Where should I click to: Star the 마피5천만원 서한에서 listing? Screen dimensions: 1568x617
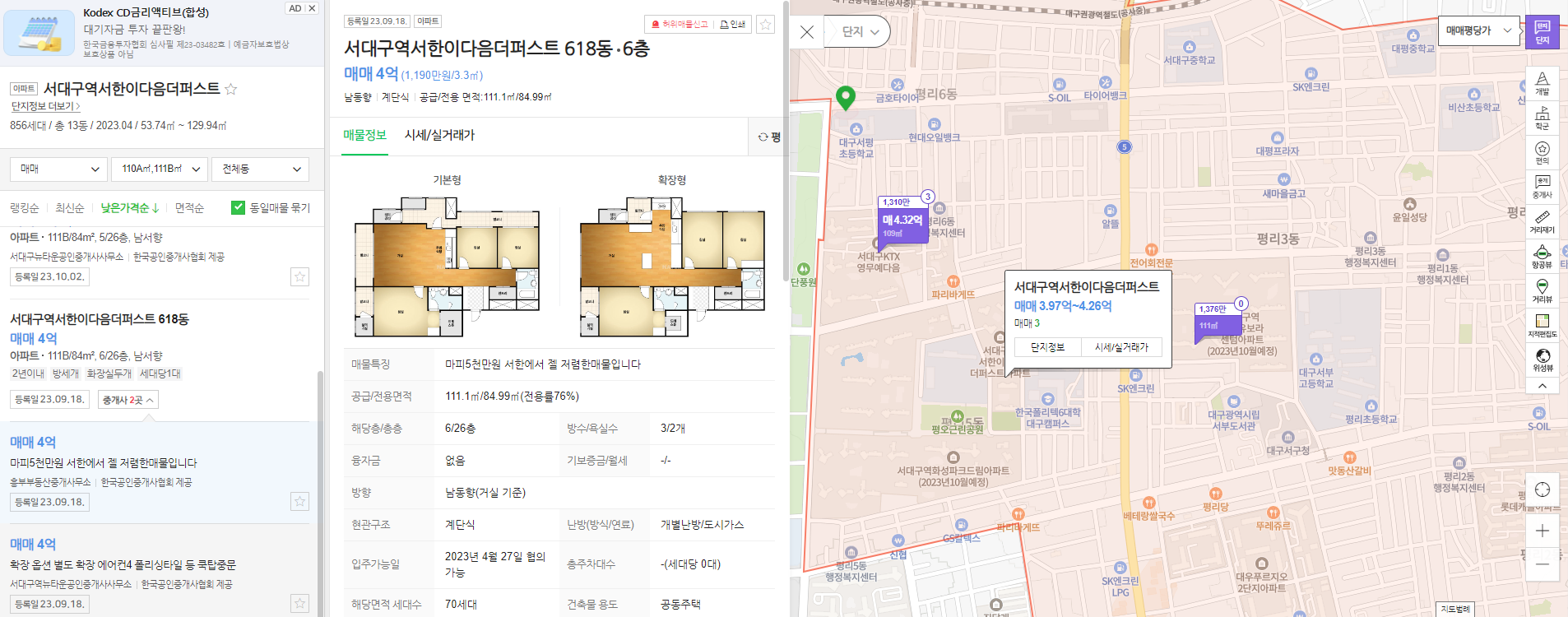tap(299, 501)
